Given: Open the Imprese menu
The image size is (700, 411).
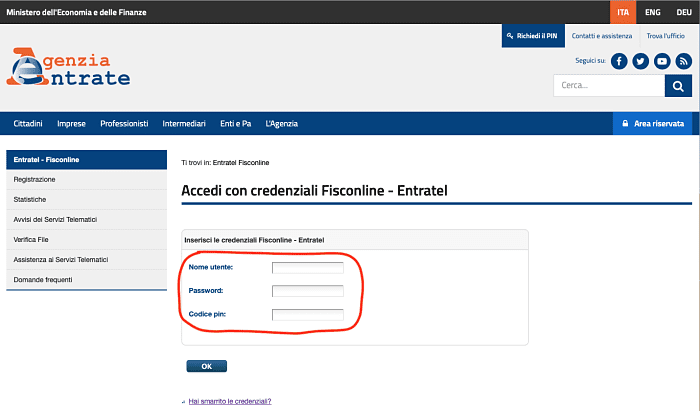Looking at the screenshot, I should (x=71, y=124).
